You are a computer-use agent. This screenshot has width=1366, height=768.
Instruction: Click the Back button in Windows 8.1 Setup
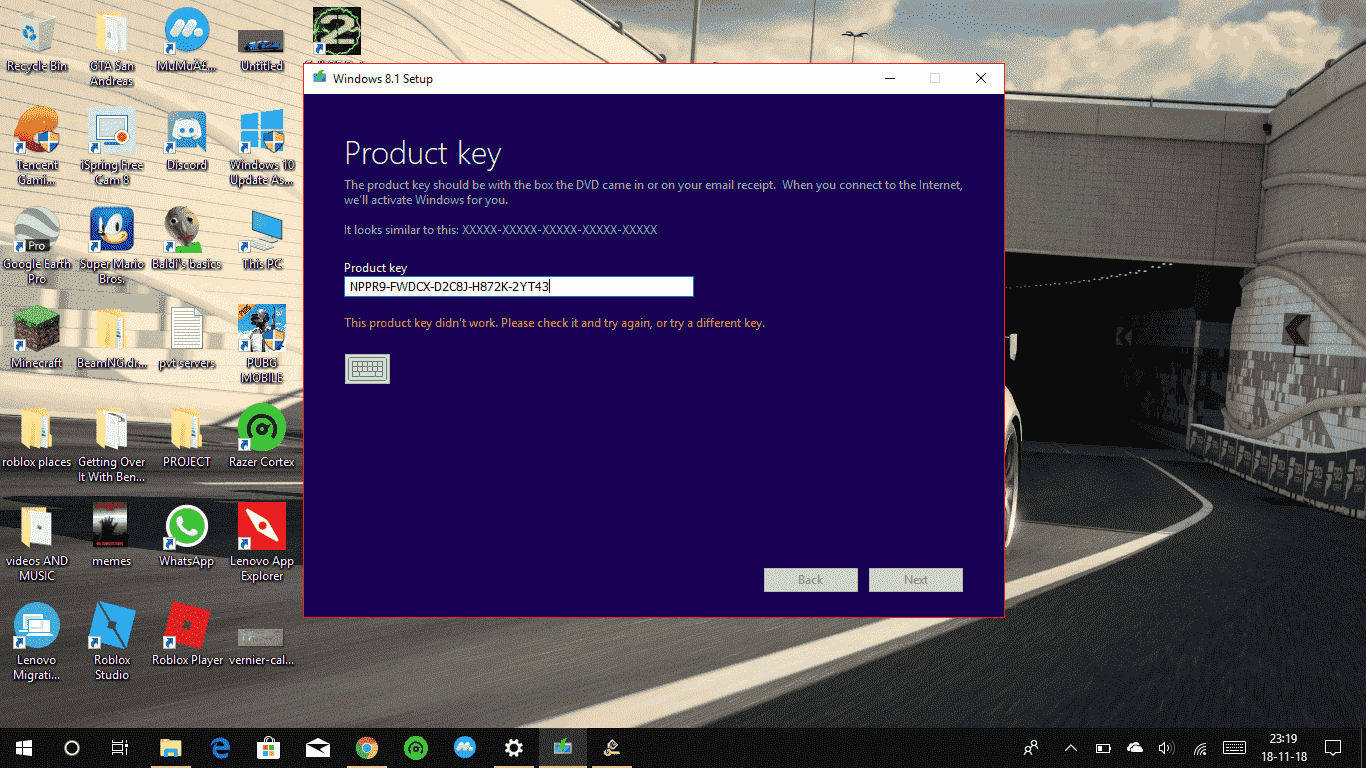tap(811, 580)
